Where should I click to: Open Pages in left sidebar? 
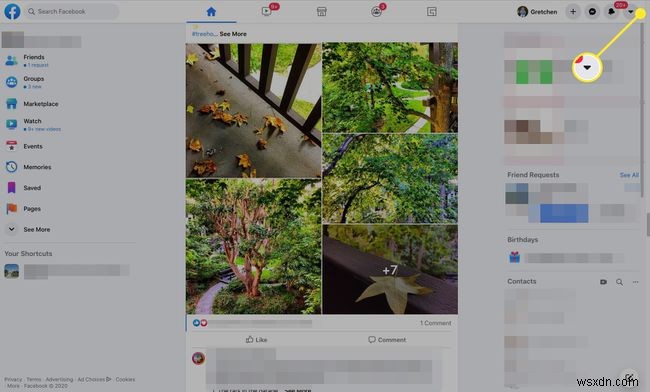pyautogui.click(x=23, y=208)
